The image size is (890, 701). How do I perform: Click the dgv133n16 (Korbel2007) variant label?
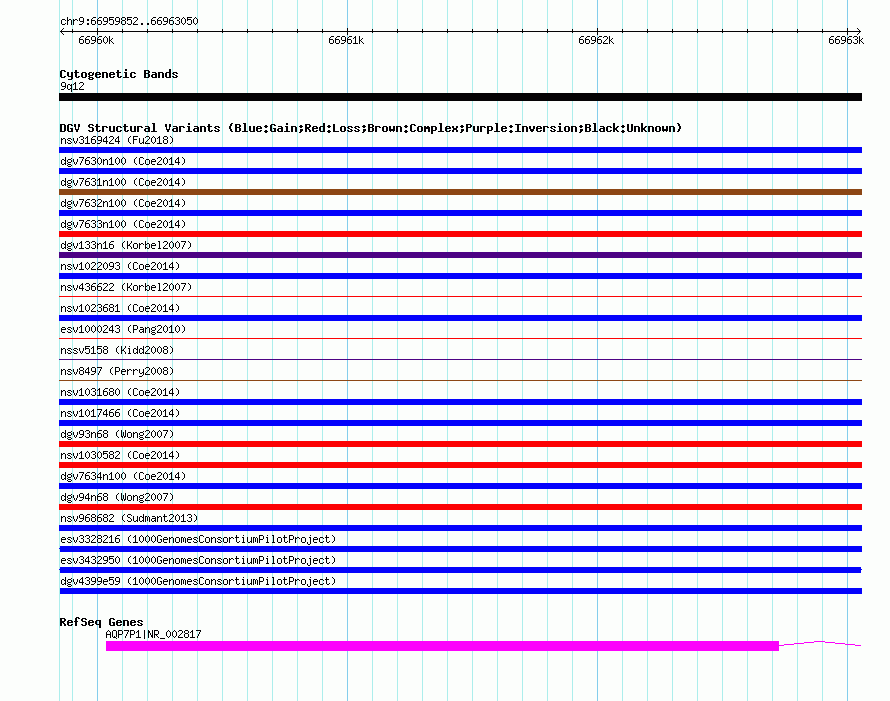[126, 245]
